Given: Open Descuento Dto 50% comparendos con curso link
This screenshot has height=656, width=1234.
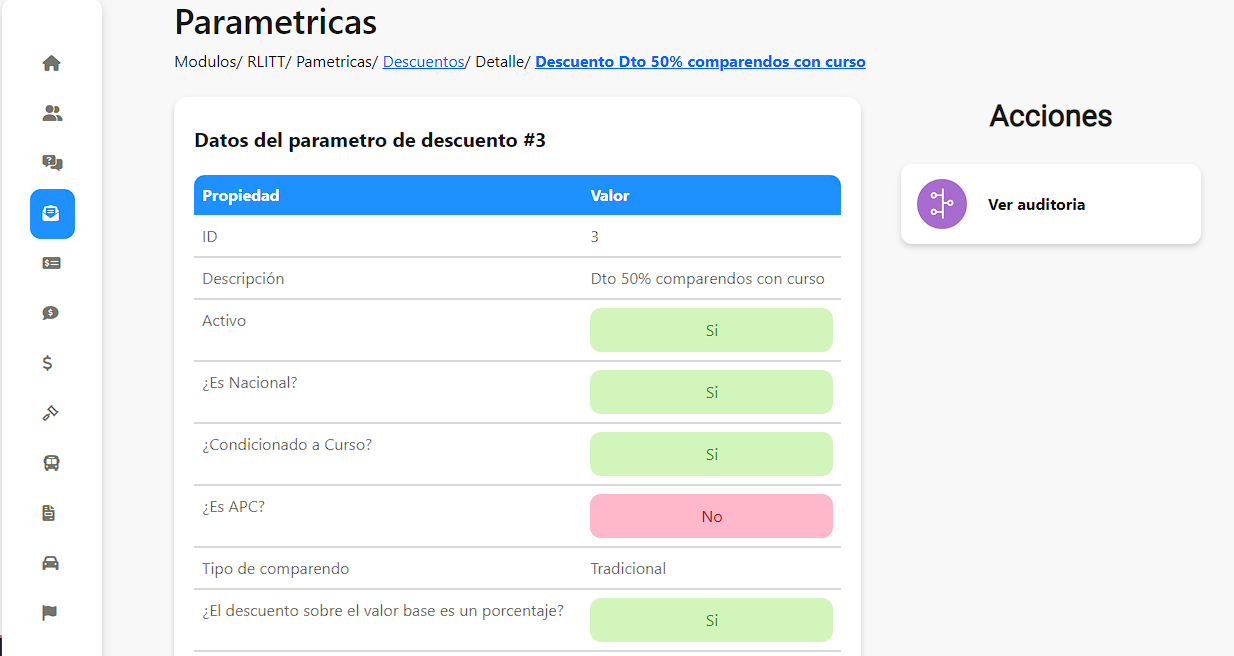Looking at the screenshot, I should (701, 62).
